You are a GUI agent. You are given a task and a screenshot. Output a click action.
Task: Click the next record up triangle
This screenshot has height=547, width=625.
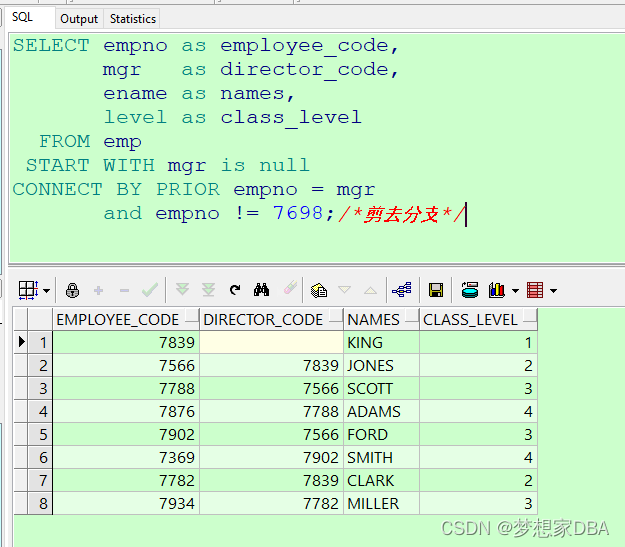370,290
